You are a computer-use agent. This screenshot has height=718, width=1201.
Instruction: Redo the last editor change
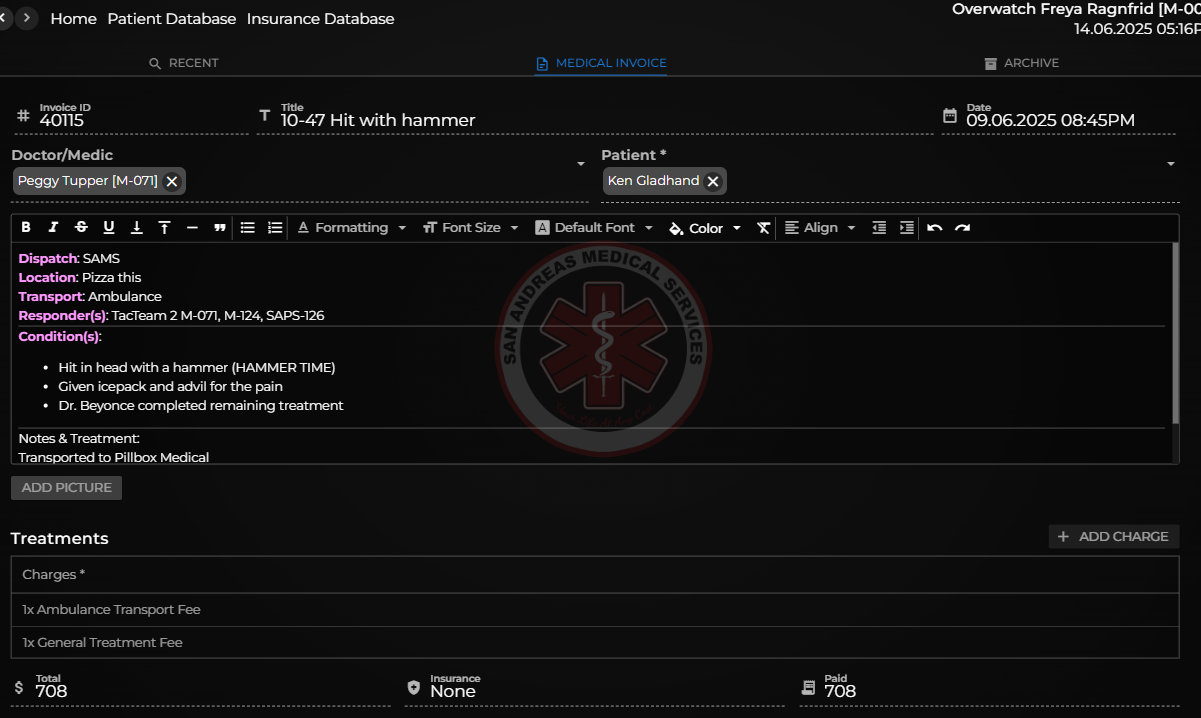pyautogui.click(x=962, y=228)
